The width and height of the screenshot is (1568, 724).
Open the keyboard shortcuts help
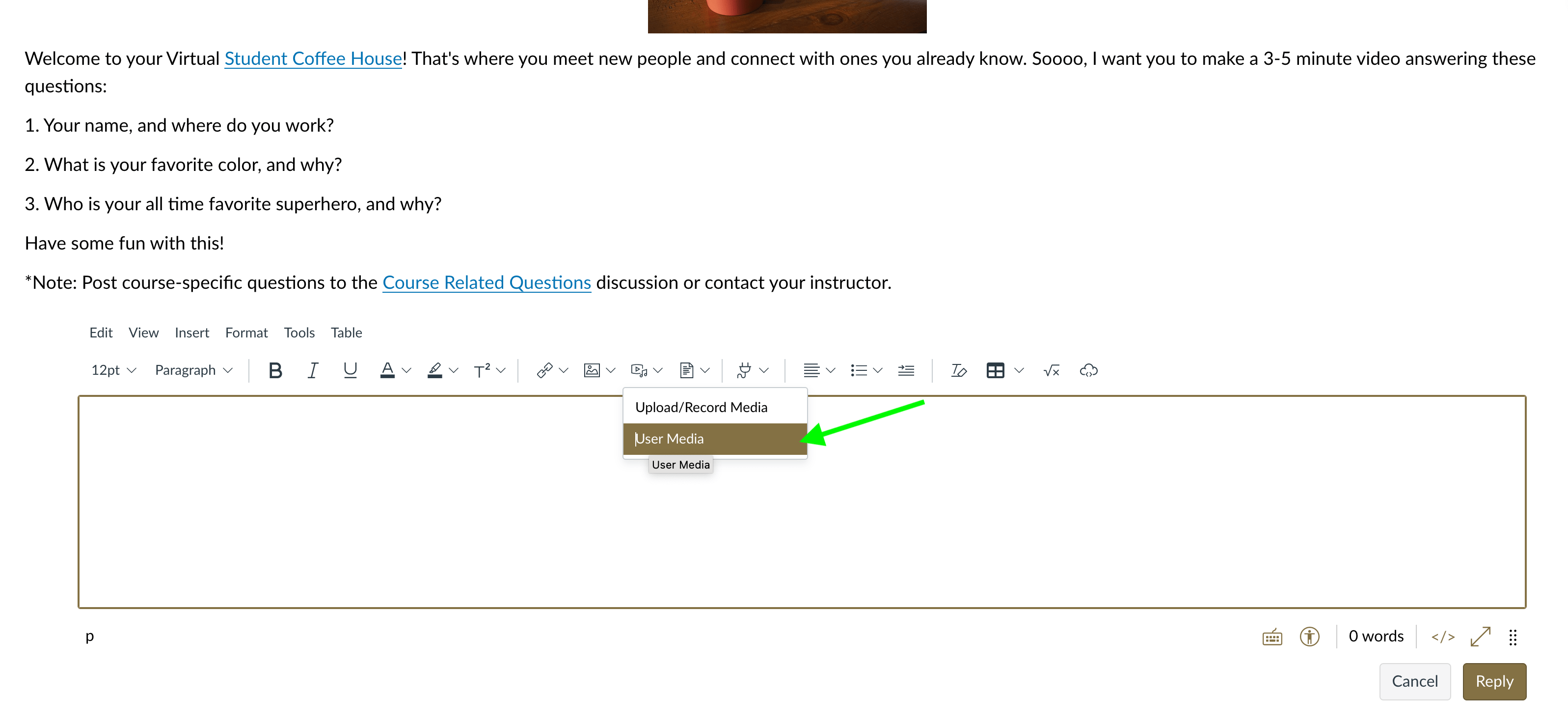[1271, 636]
